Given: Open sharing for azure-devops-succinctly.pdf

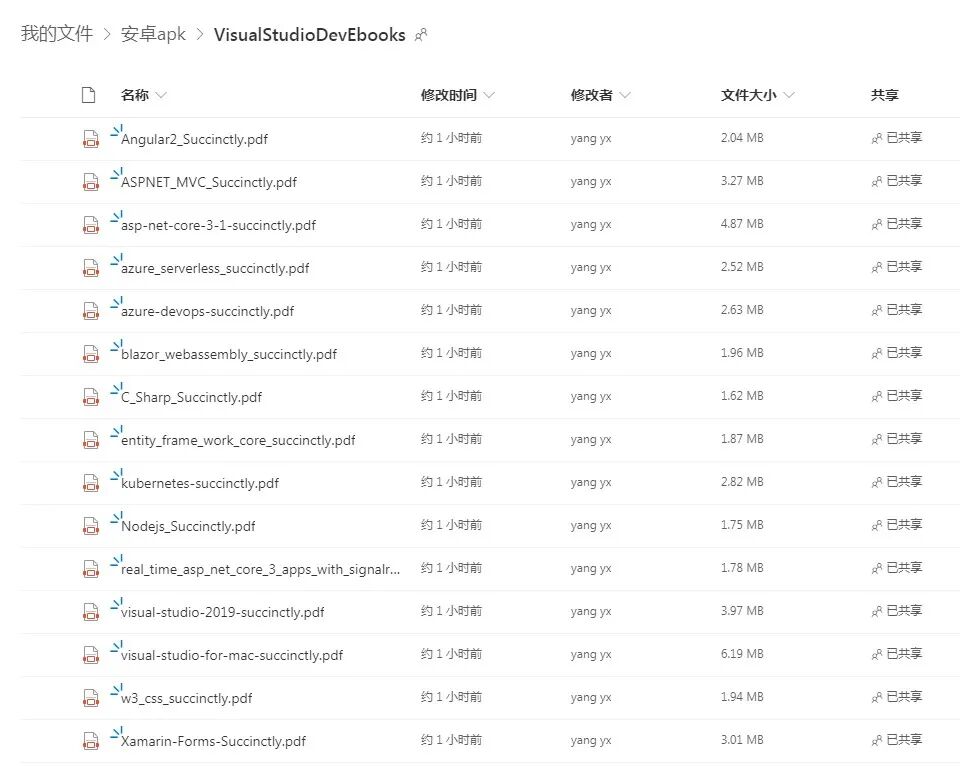Looking at the screenshot, I should 897,310.
